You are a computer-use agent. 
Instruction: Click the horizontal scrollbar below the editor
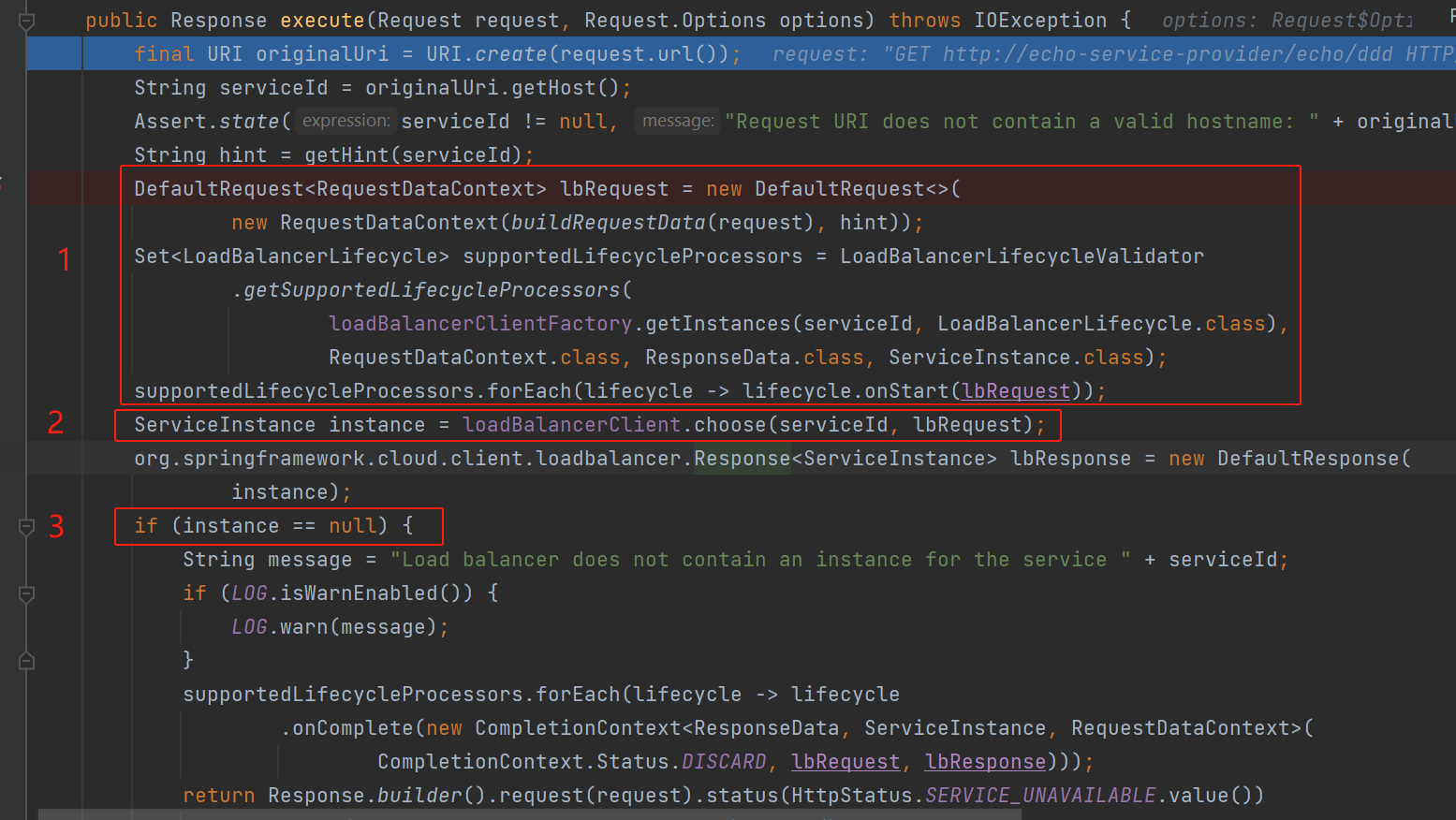[529, 814]
